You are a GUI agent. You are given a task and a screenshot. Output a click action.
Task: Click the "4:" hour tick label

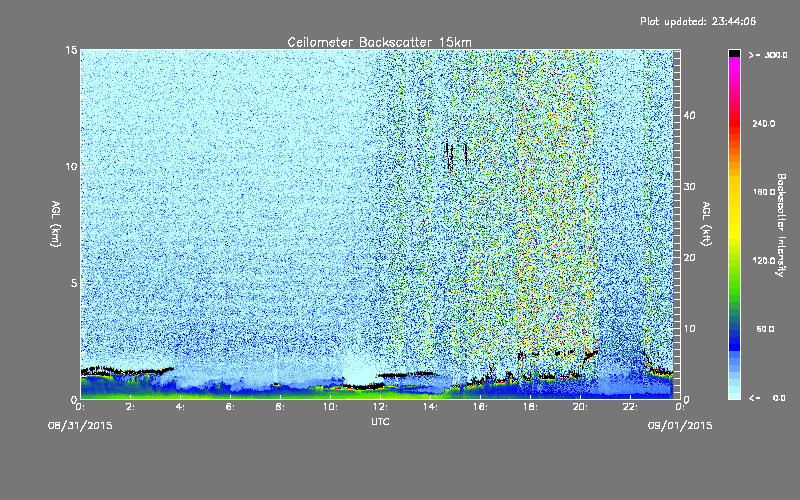[181, 407]
